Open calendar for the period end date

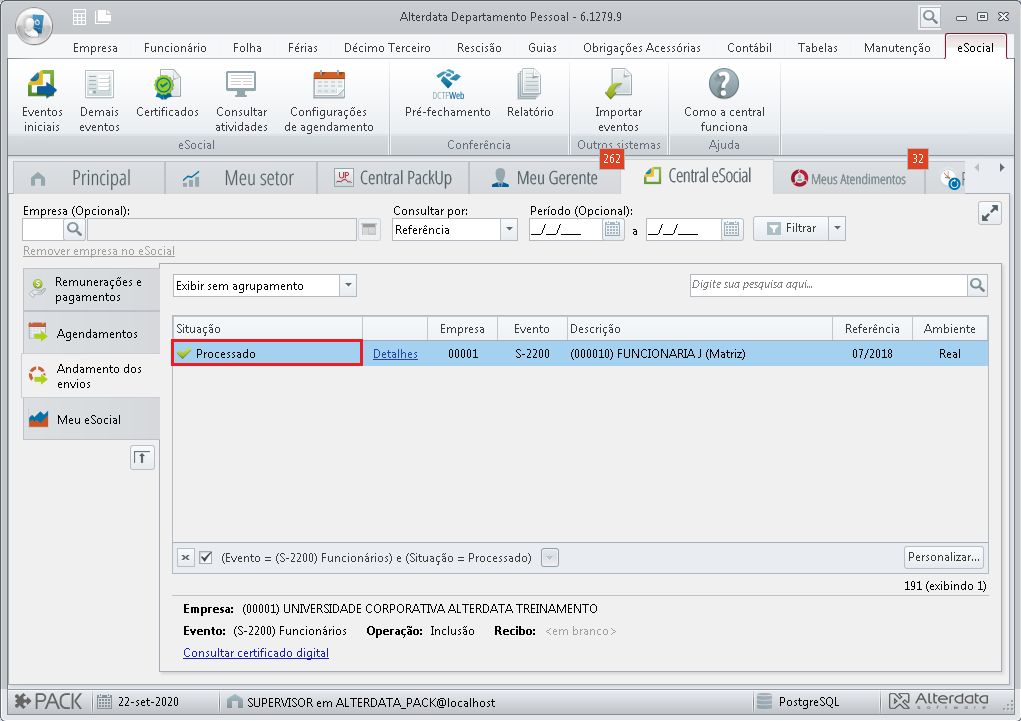[731, 229]
